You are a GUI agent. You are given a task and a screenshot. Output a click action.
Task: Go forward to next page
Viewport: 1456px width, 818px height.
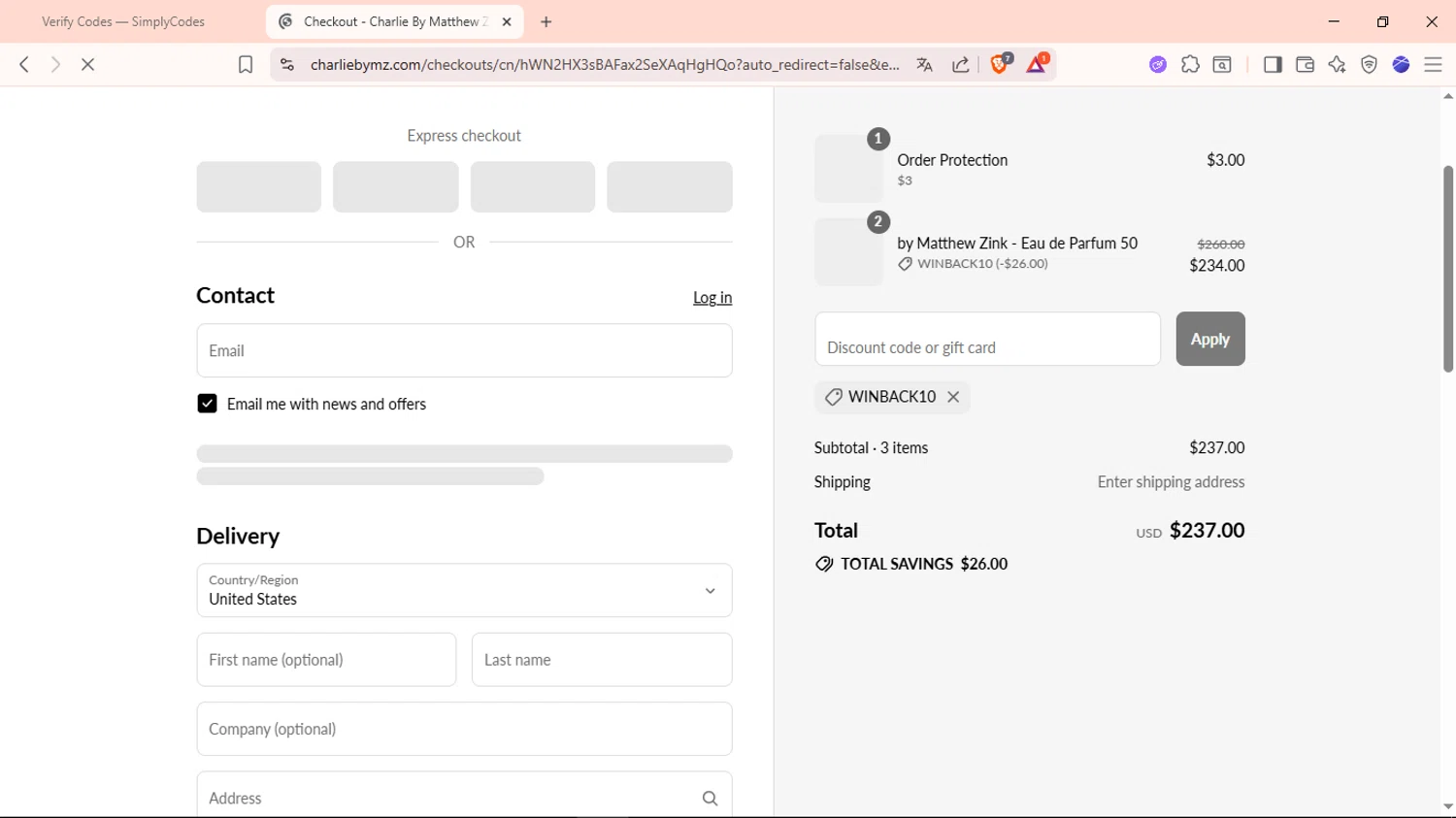55,64
